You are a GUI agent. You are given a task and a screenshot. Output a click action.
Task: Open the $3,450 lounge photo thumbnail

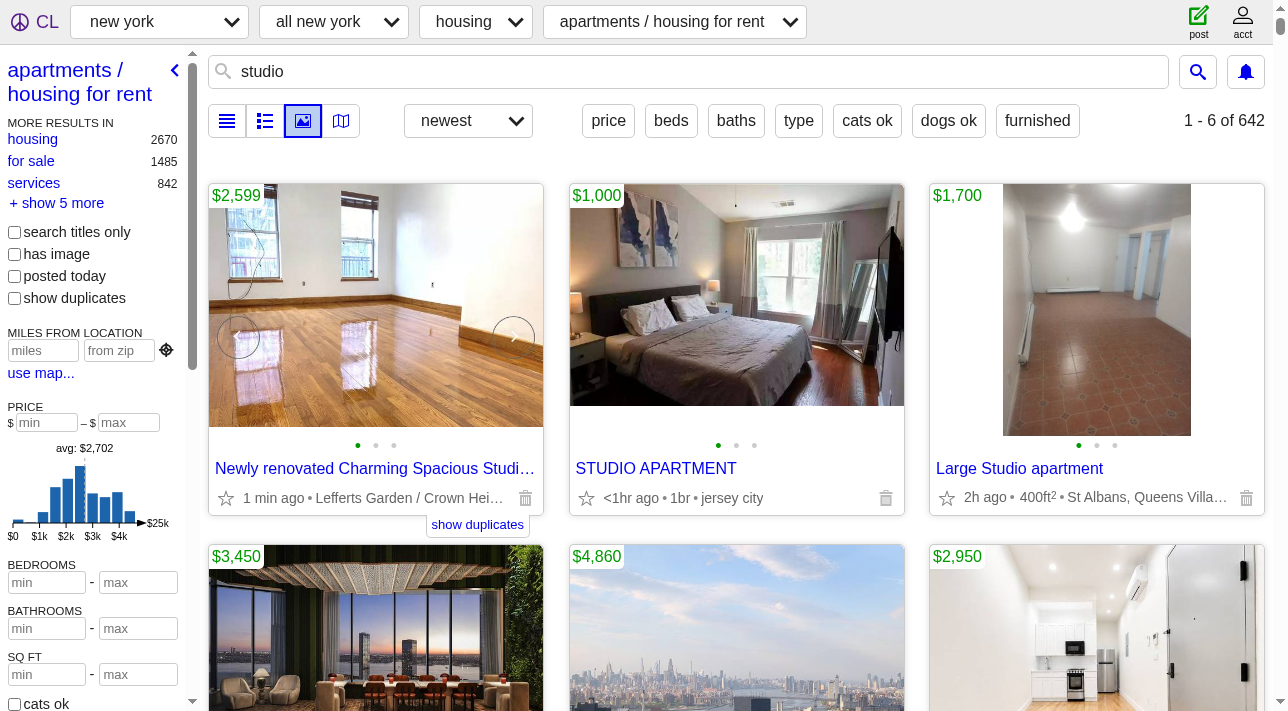coord(376,628)
